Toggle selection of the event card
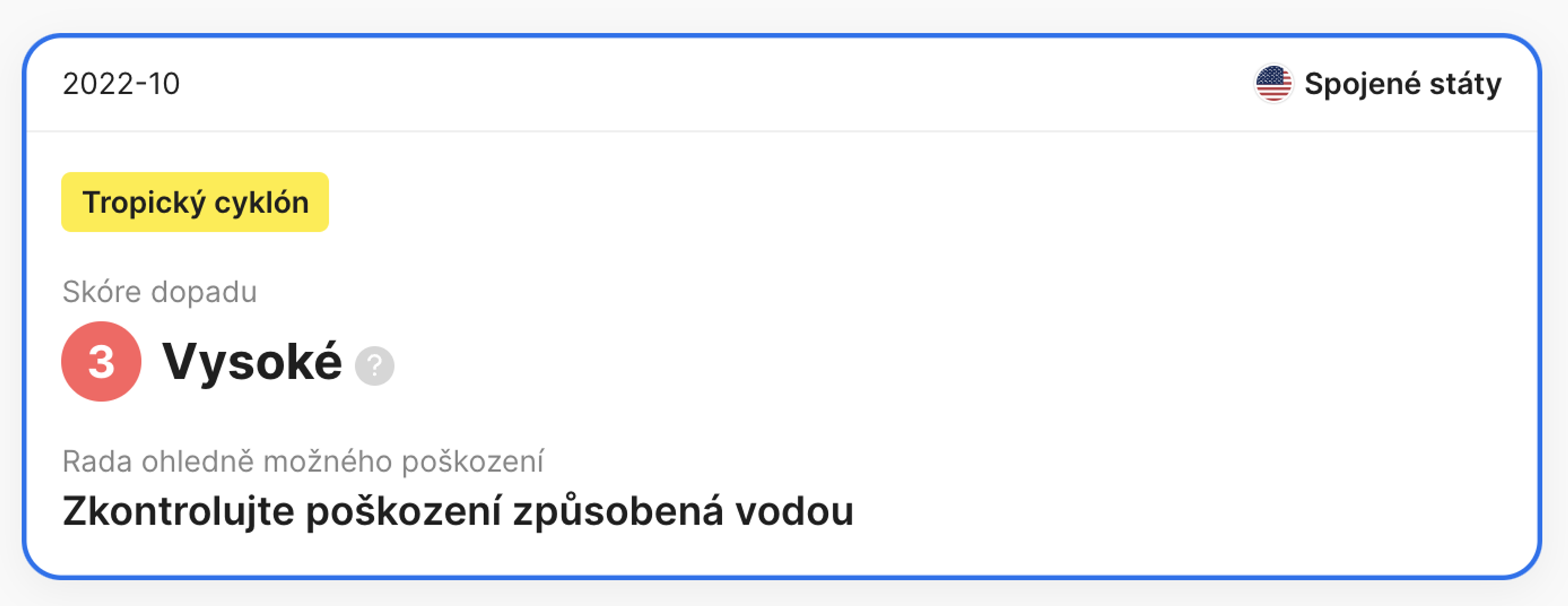Viewport: 1568px width, 606px height. click(x=784, y=304)
